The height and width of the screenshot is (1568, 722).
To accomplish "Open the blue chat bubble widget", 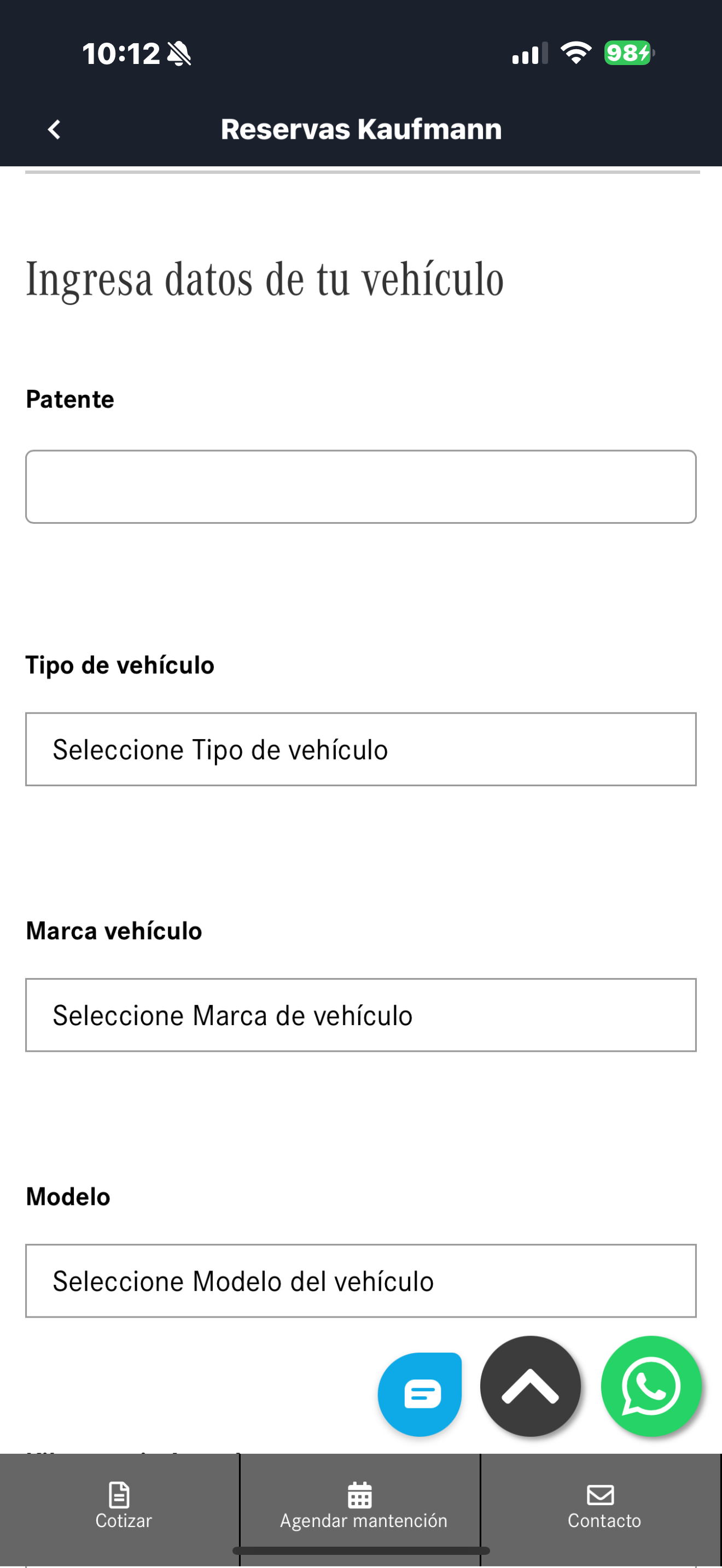I will coord(420,1394).
